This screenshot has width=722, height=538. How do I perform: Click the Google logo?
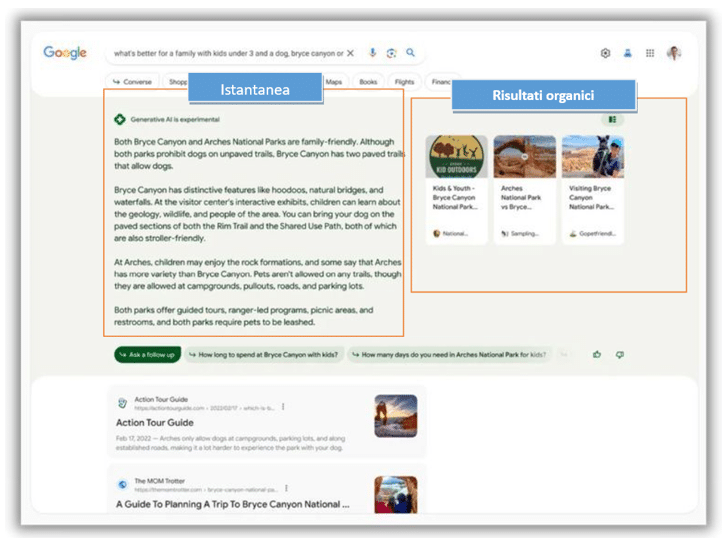coord(65,53)
